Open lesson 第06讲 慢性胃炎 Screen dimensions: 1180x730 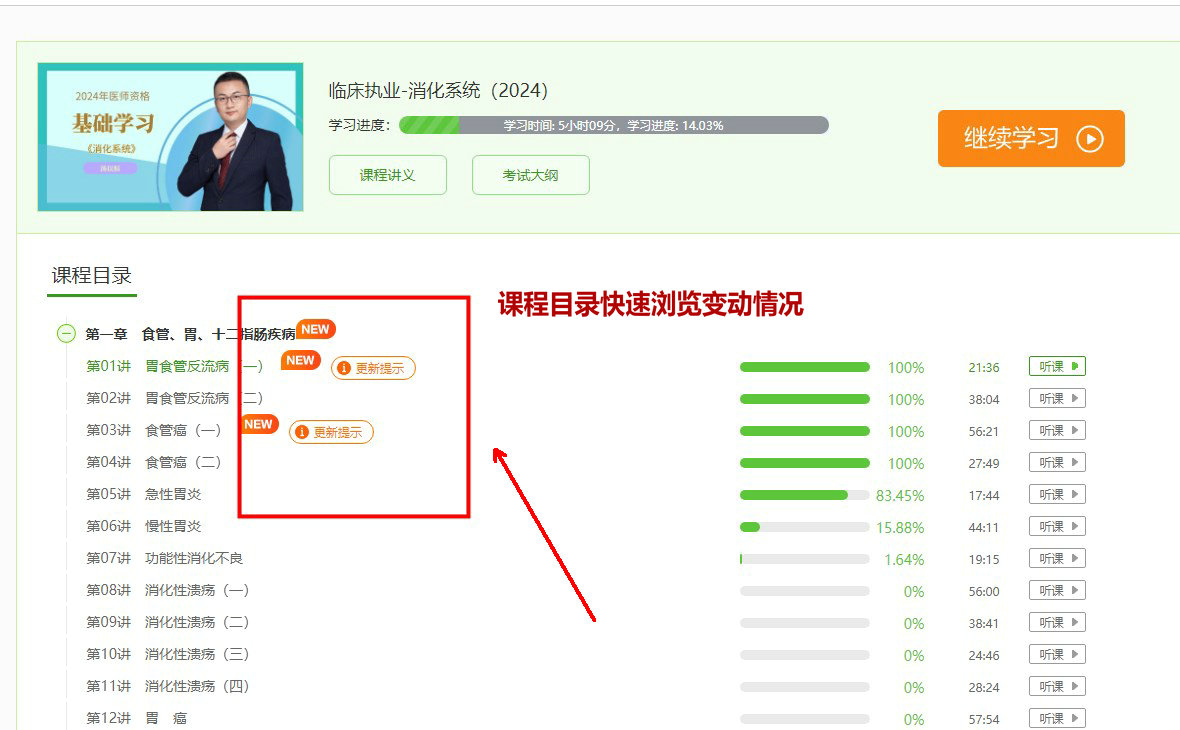point(144,527)
